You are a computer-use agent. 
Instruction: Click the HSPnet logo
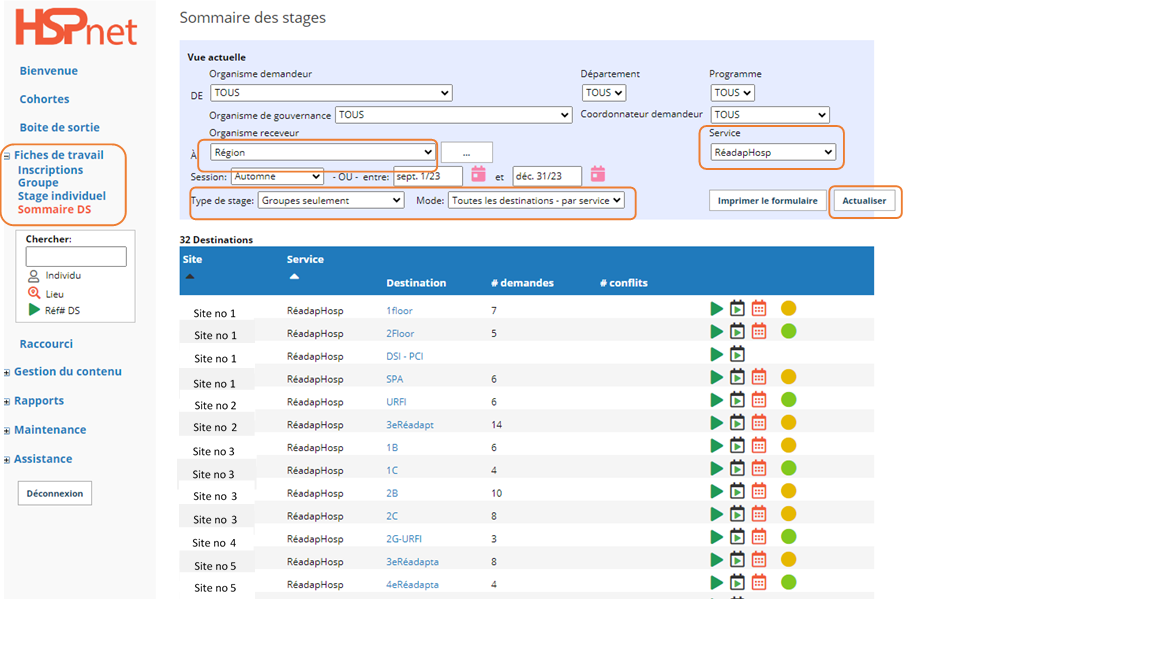(76, 28)
